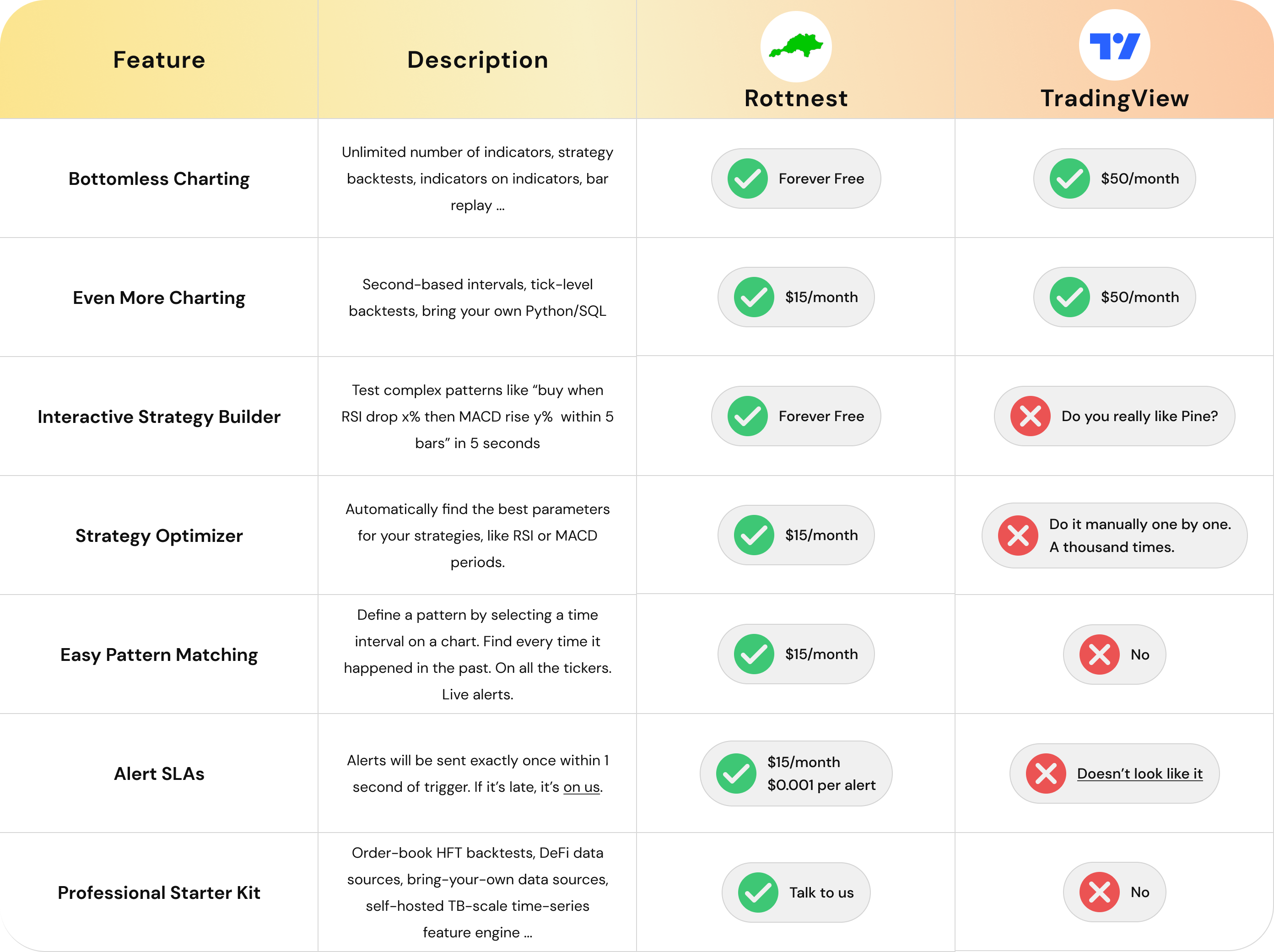The image size is (1274, 952).
Task: Click red X in Professional Starter Kit row
Action: pyautogui.click(x=1099, y=892)
